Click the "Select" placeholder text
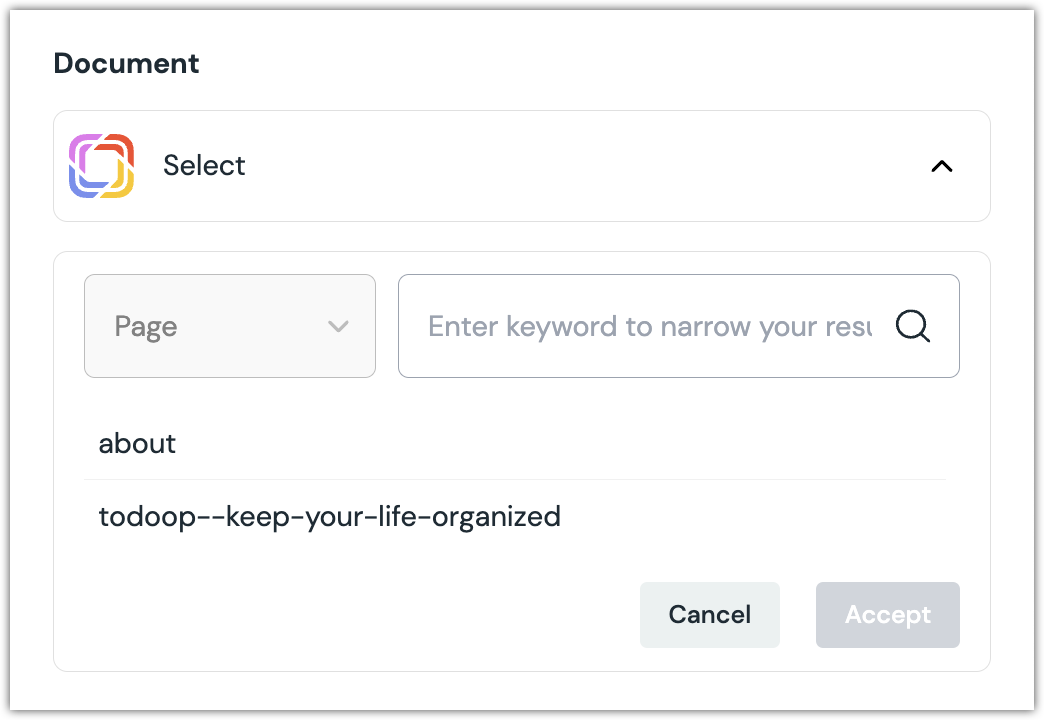The height and width of the screenshot is (720, 1044). coord(204,166)
